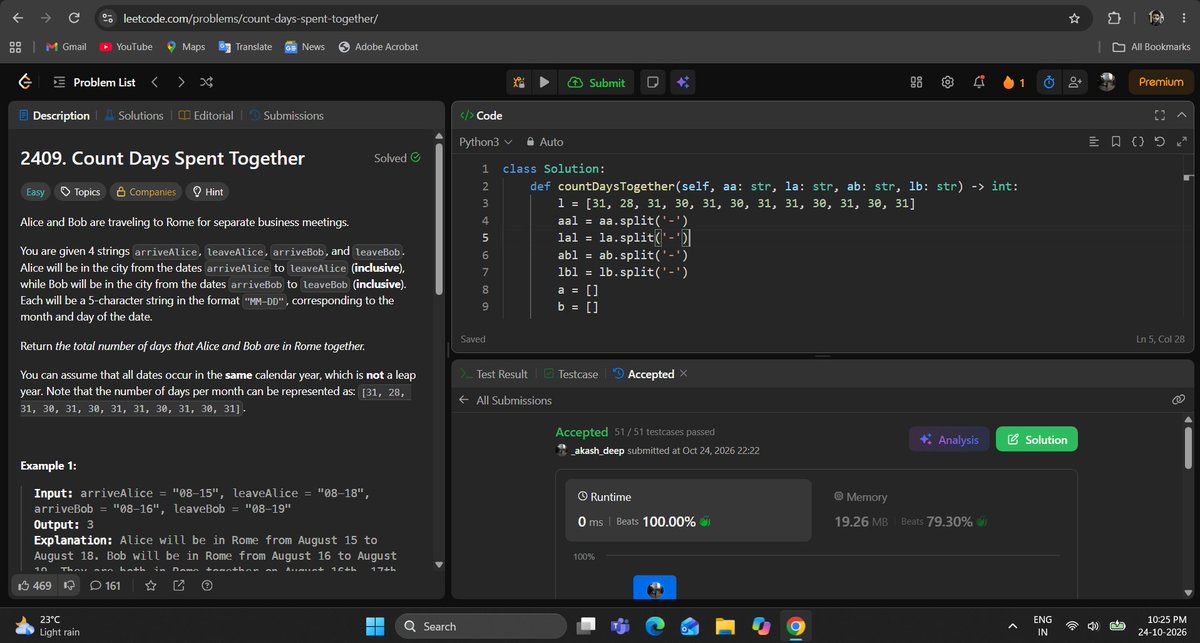
Task: Switch to the Editorial tab
Action: (x=205, y=115)
